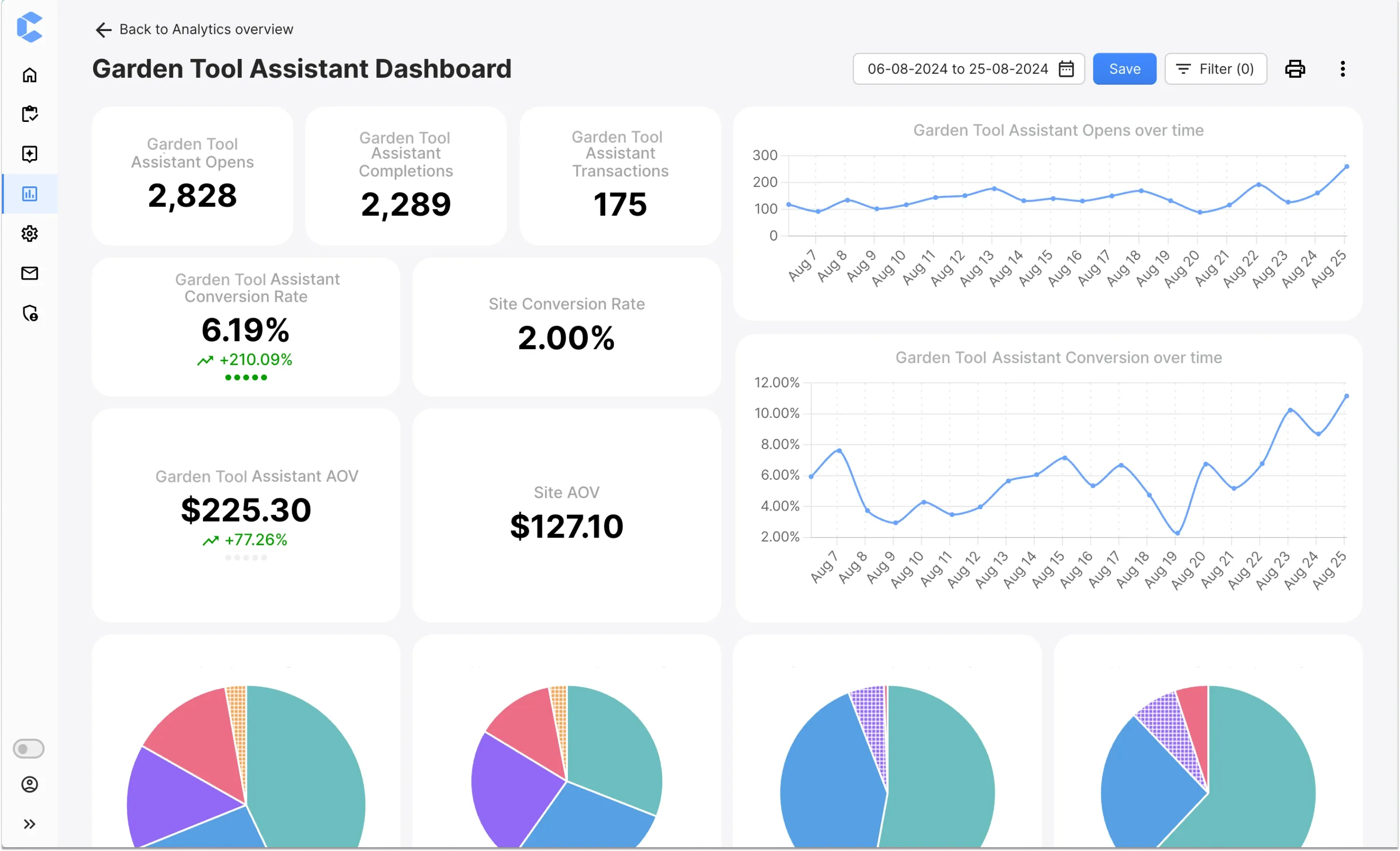Open Settings from the sidebar gear icon
The width and height of the screenshot is (1400, 851).
30,233
